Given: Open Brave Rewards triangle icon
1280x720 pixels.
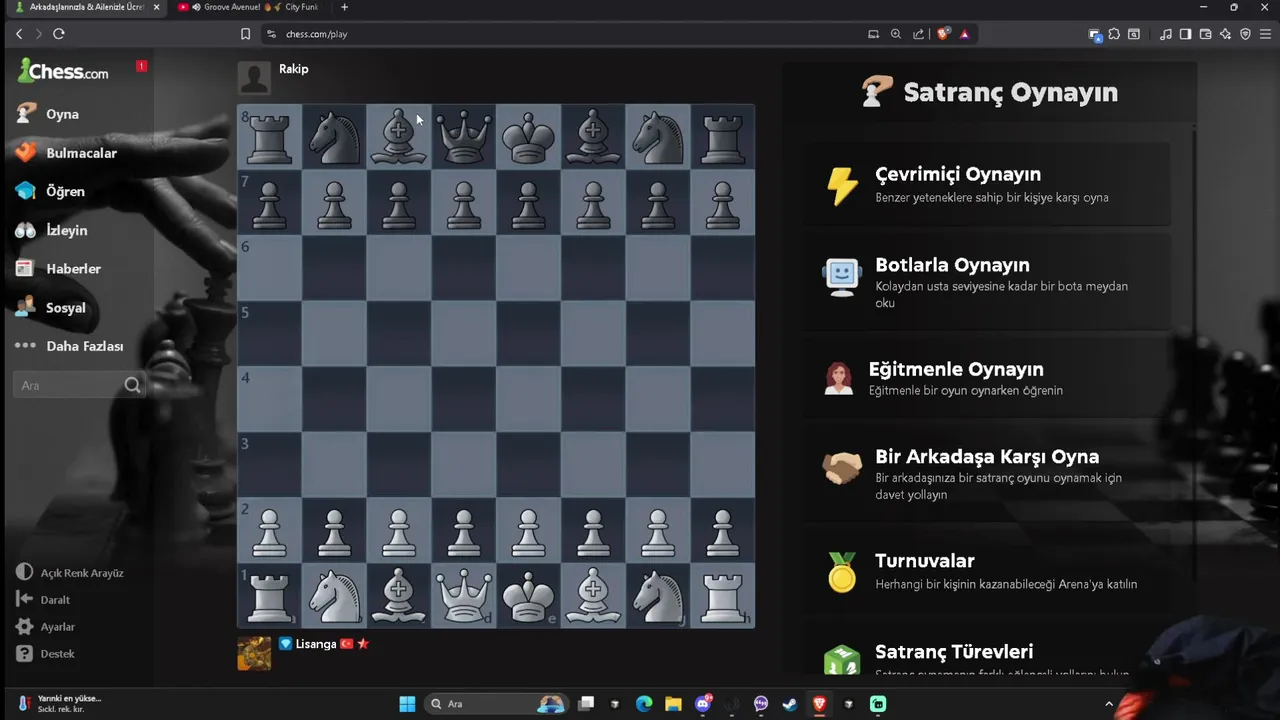Looking at the screenshot, I should point(964,34).
